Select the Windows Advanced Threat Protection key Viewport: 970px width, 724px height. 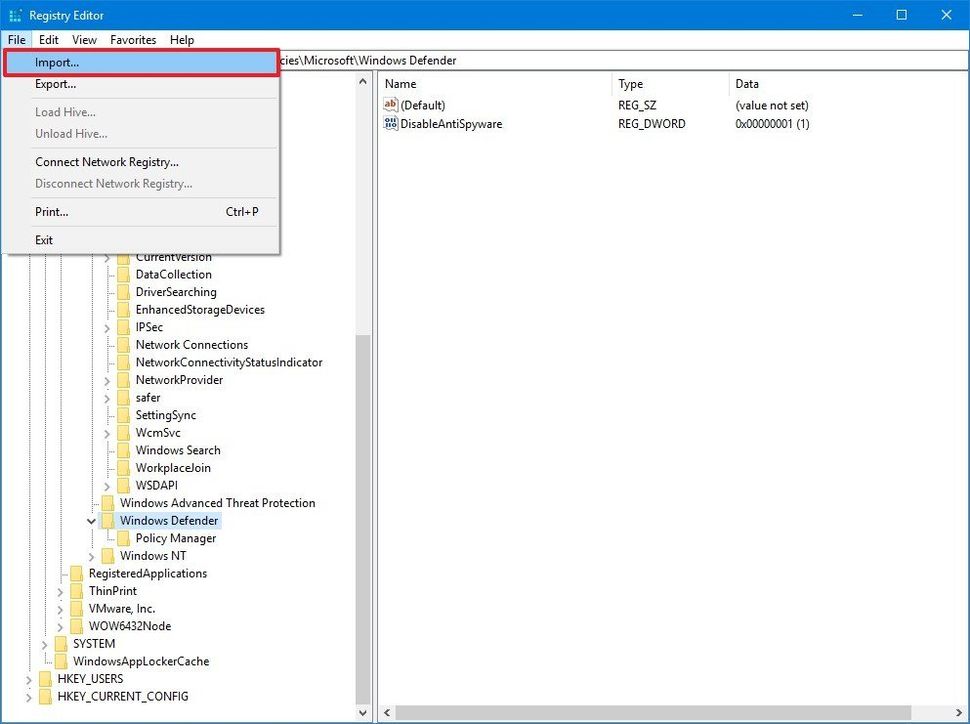click(x=216, y=503)
